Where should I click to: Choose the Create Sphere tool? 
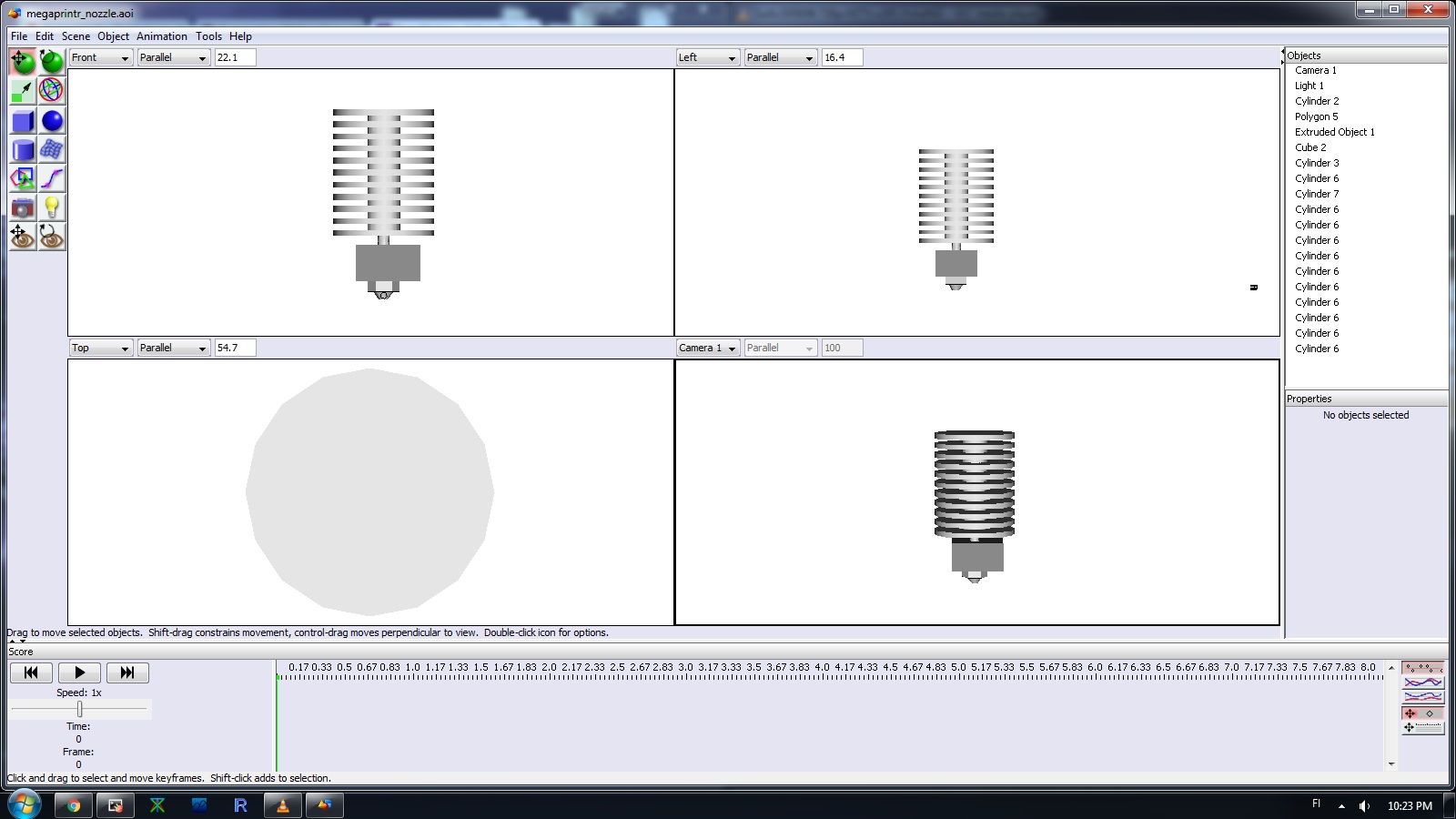tap(52, 121)
